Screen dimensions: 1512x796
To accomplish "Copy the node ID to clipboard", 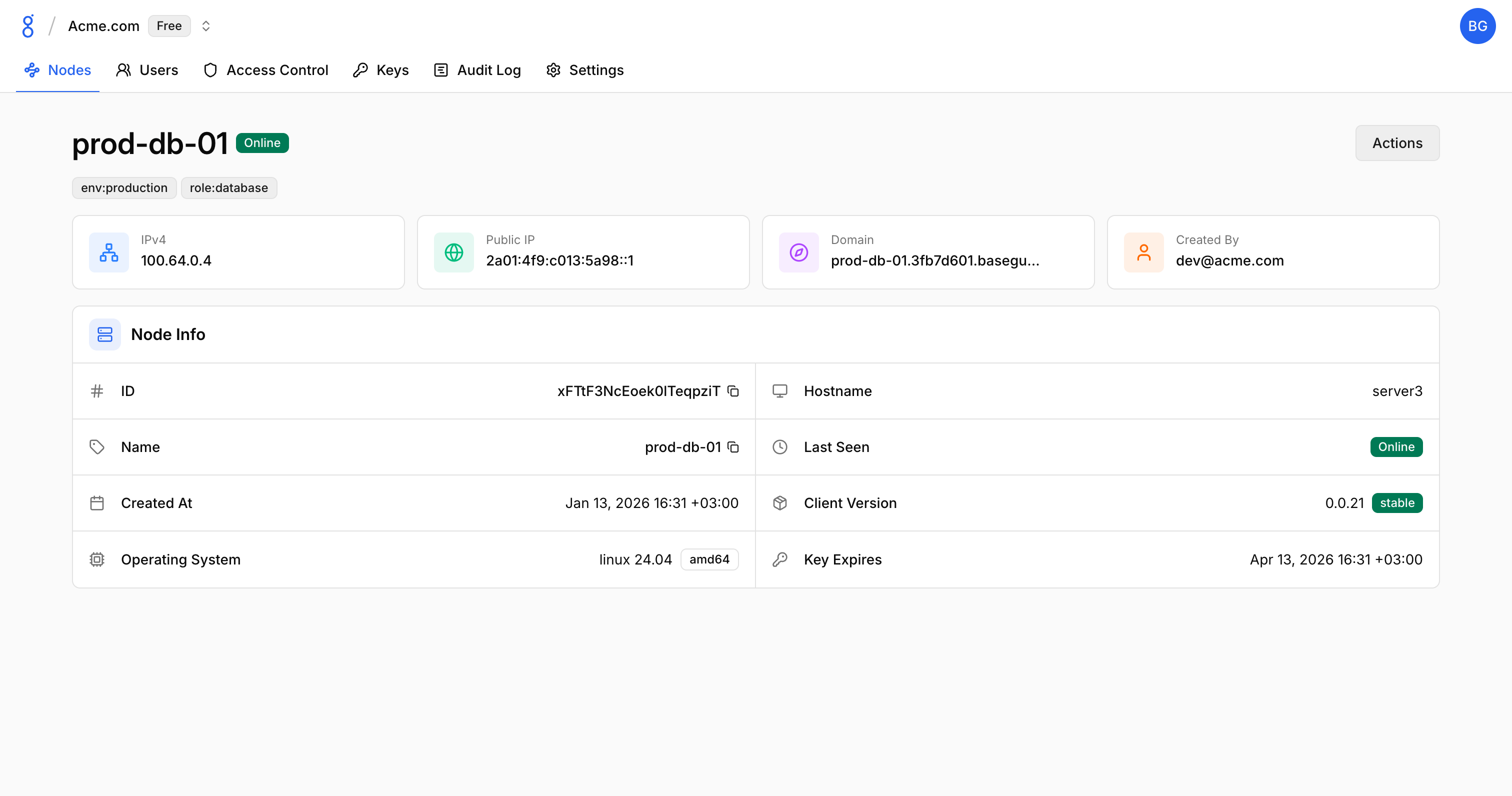I will pyautogui.click(x=733, y=391).
